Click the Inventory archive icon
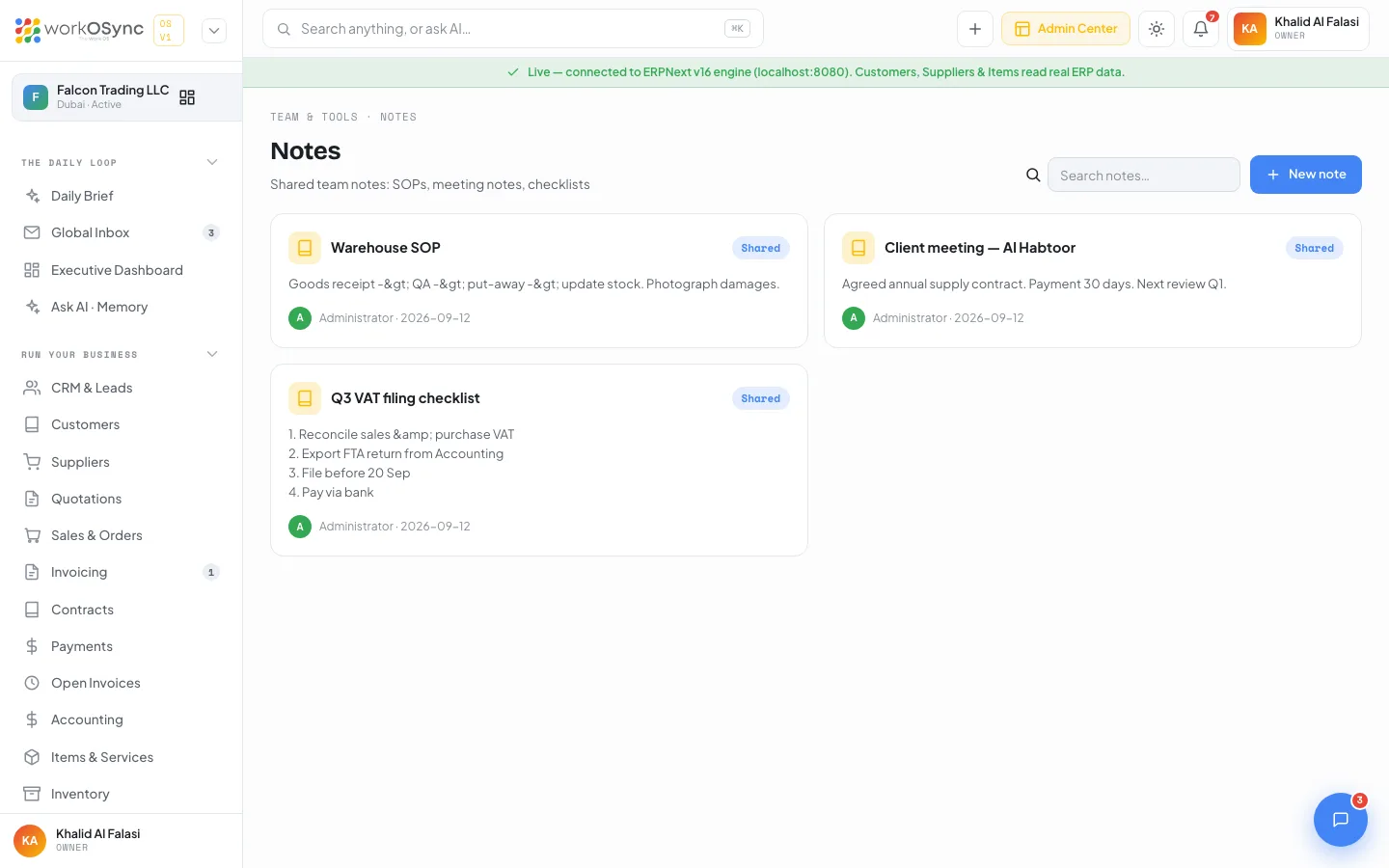Viewport: 1389px width, 868px height. pyautogui.click(x=32, y=794)
